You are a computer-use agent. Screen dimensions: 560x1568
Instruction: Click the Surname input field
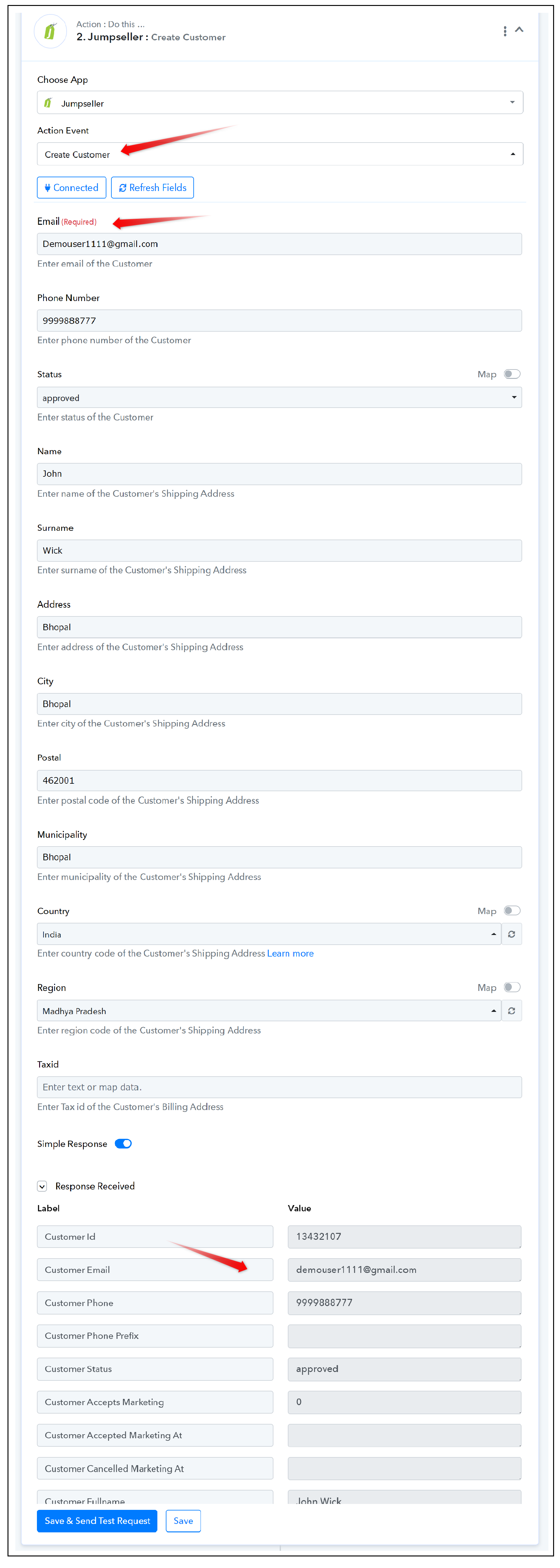coord(279,551)
